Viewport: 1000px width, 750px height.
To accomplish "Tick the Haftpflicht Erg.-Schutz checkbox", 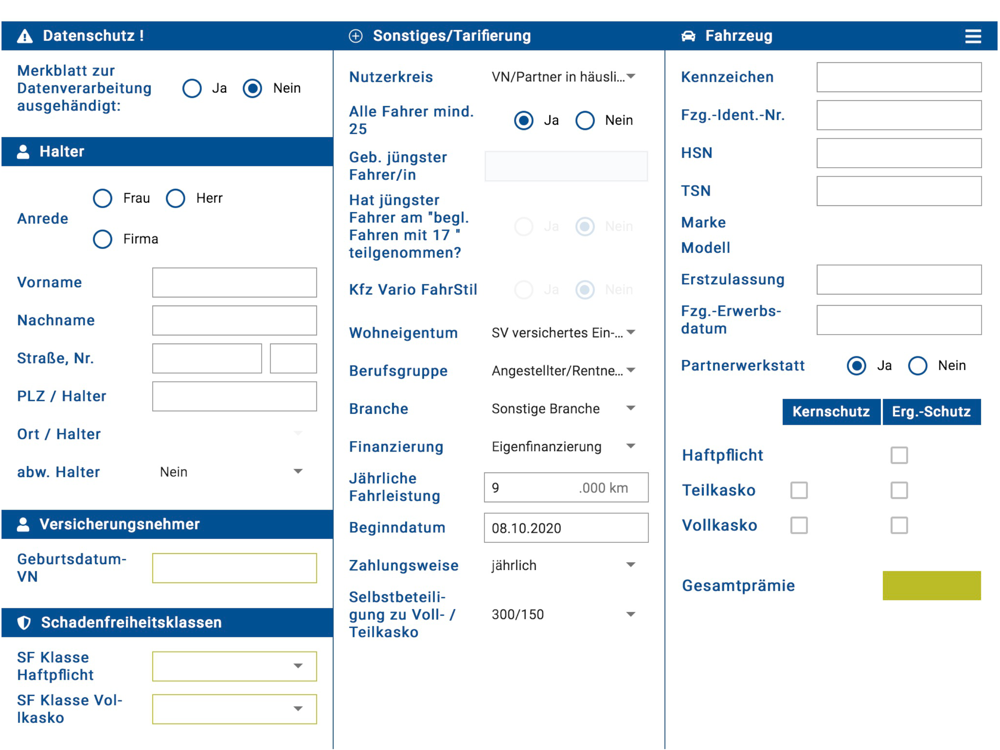I will 899,455.
